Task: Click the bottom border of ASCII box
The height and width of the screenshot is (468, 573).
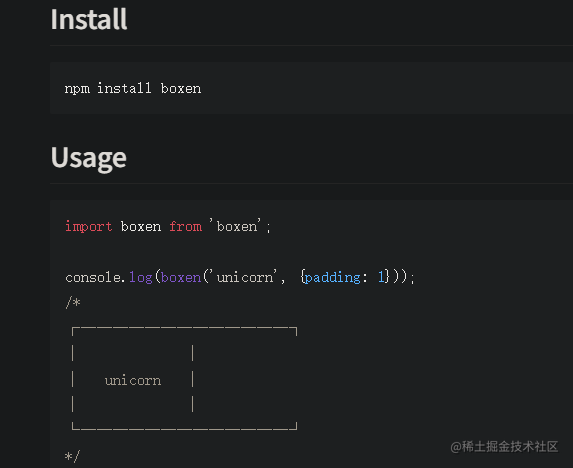Action: coord(185,426)
